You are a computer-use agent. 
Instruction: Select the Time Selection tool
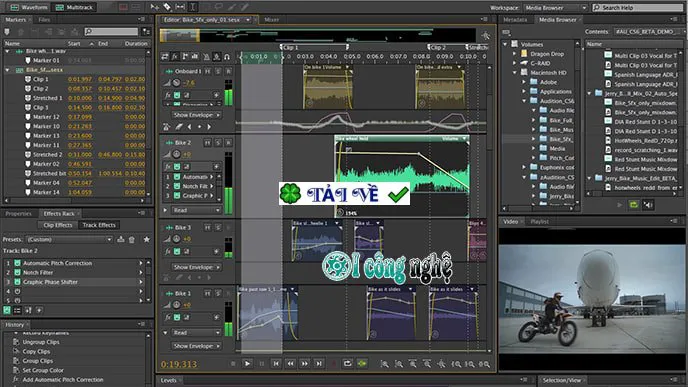[193, 7]
